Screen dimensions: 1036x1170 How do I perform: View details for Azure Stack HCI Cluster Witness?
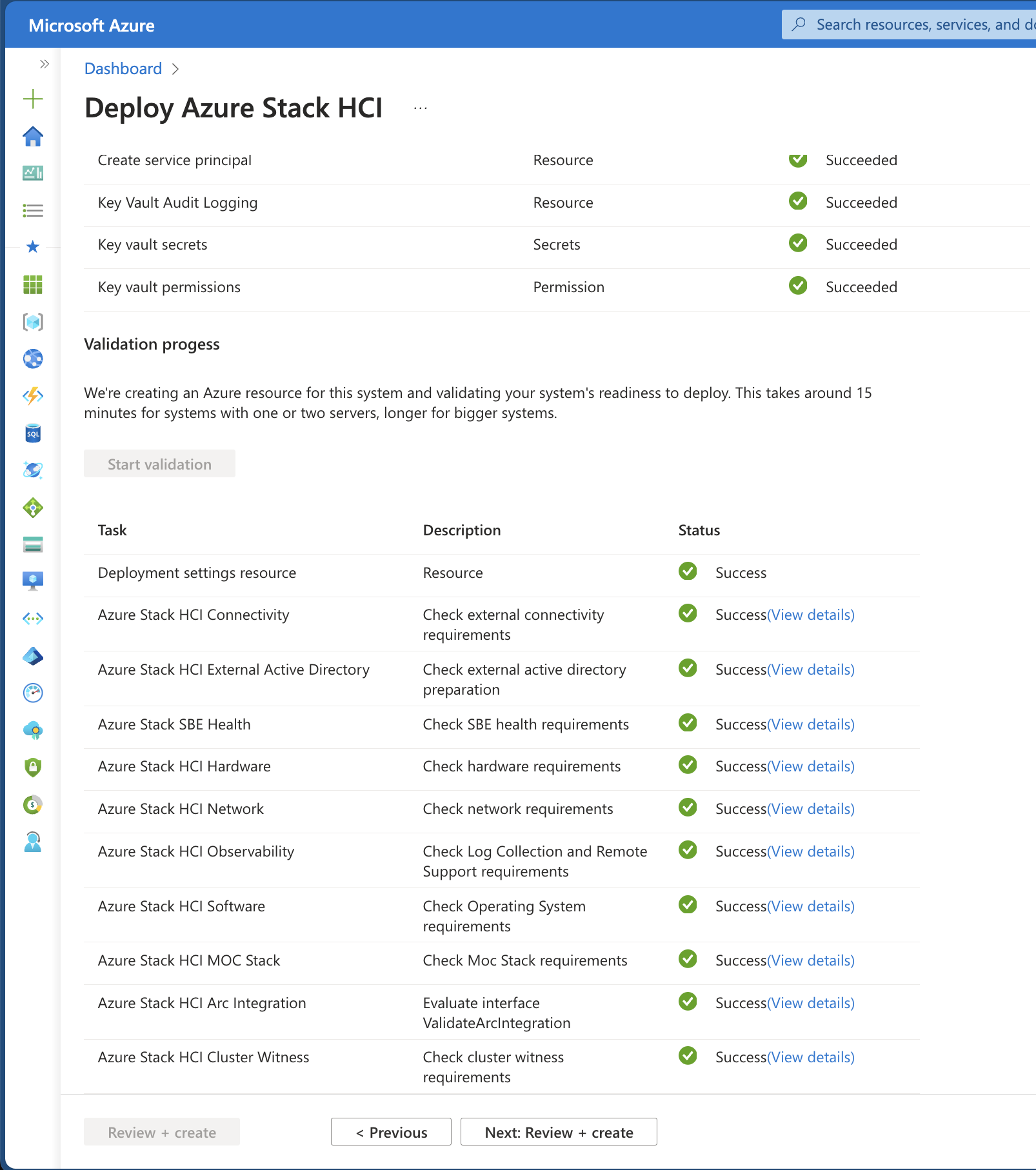pyautogui.click(x=811, y=1057)
